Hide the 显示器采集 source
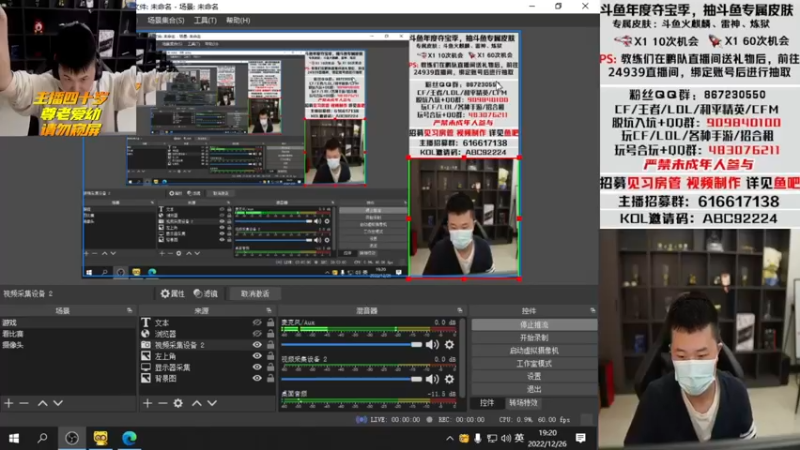800x450 pixels. [x=257, y=367]
